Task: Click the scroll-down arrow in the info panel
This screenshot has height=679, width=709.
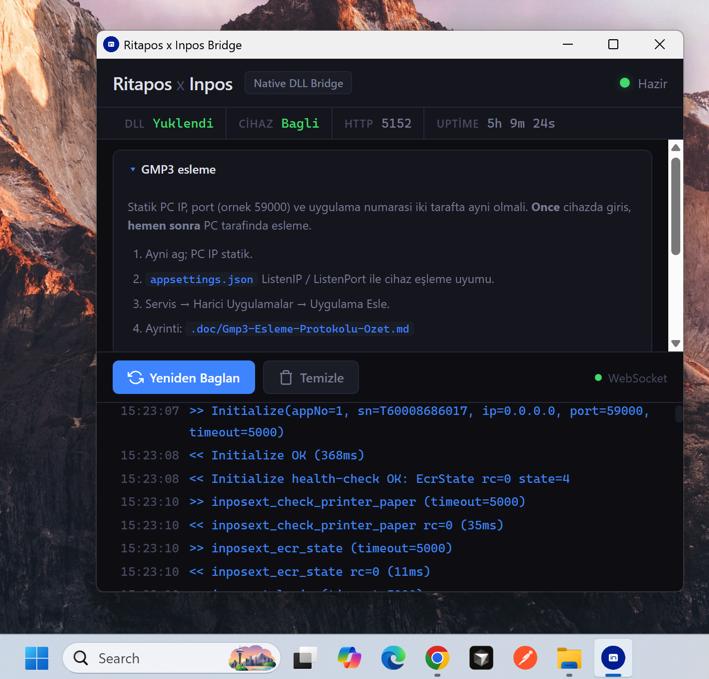Action: point(676,343)
